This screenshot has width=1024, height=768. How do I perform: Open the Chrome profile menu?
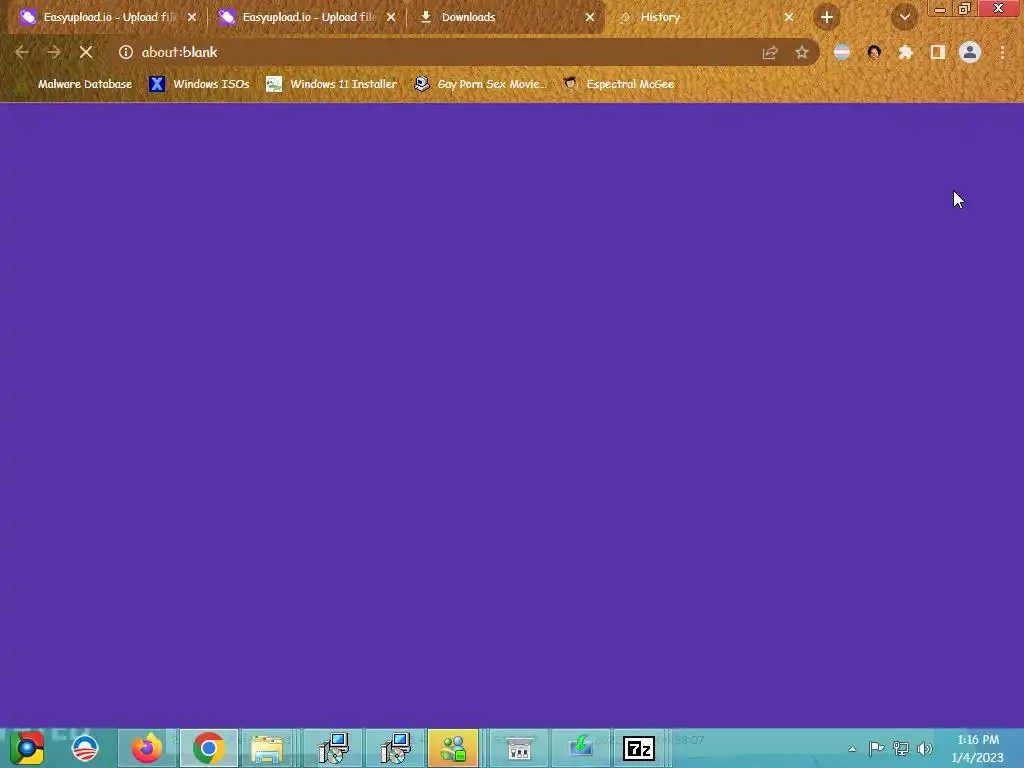(970, 52)
